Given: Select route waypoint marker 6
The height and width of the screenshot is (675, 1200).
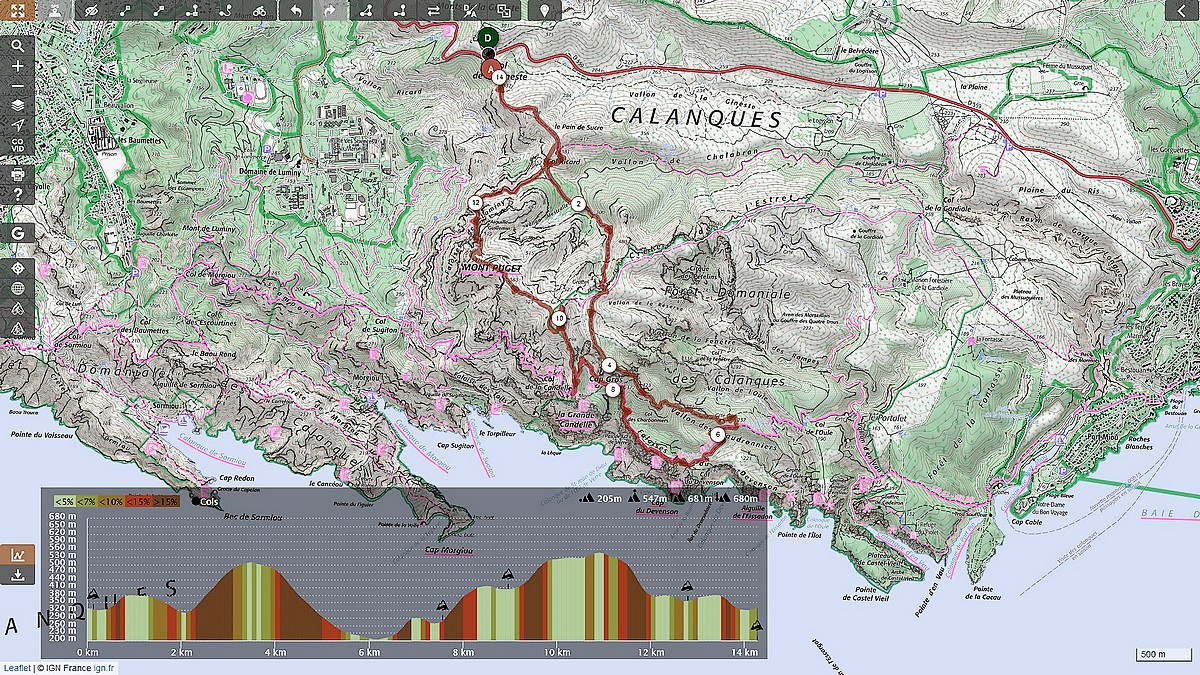Looking at the screenshot, I should pyautogui.click(x=718, y=435).
